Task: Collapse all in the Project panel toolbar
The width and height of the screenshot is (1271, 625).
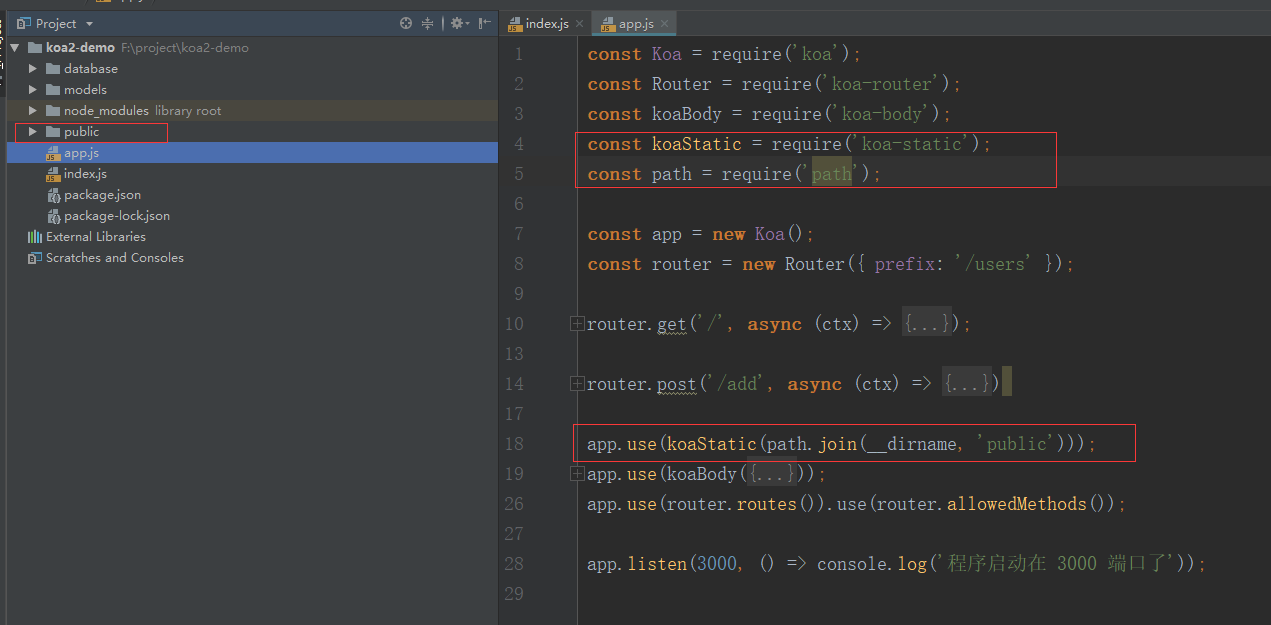Action: click(x=428, y=23)
